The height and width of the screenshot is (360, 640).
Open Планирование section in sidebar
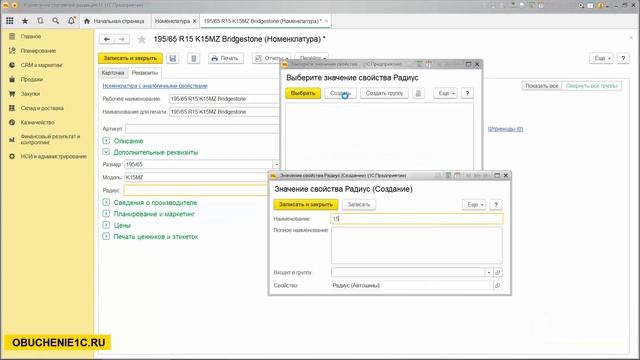click(x=38, y=51)
